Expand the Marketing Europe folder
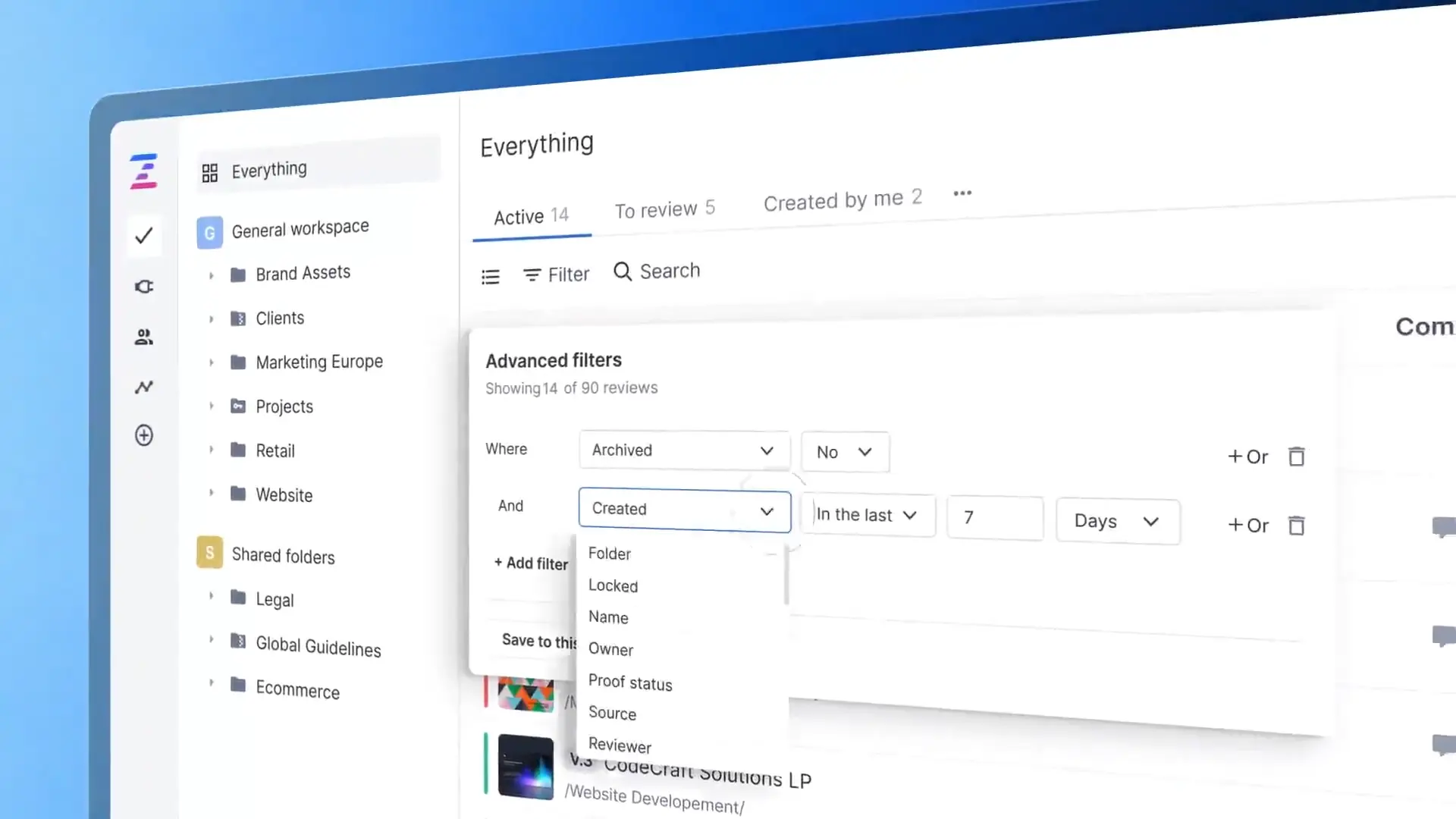The width and height of the screenshot is (1456, 819). pyautogui.click(x=212, y=362)
